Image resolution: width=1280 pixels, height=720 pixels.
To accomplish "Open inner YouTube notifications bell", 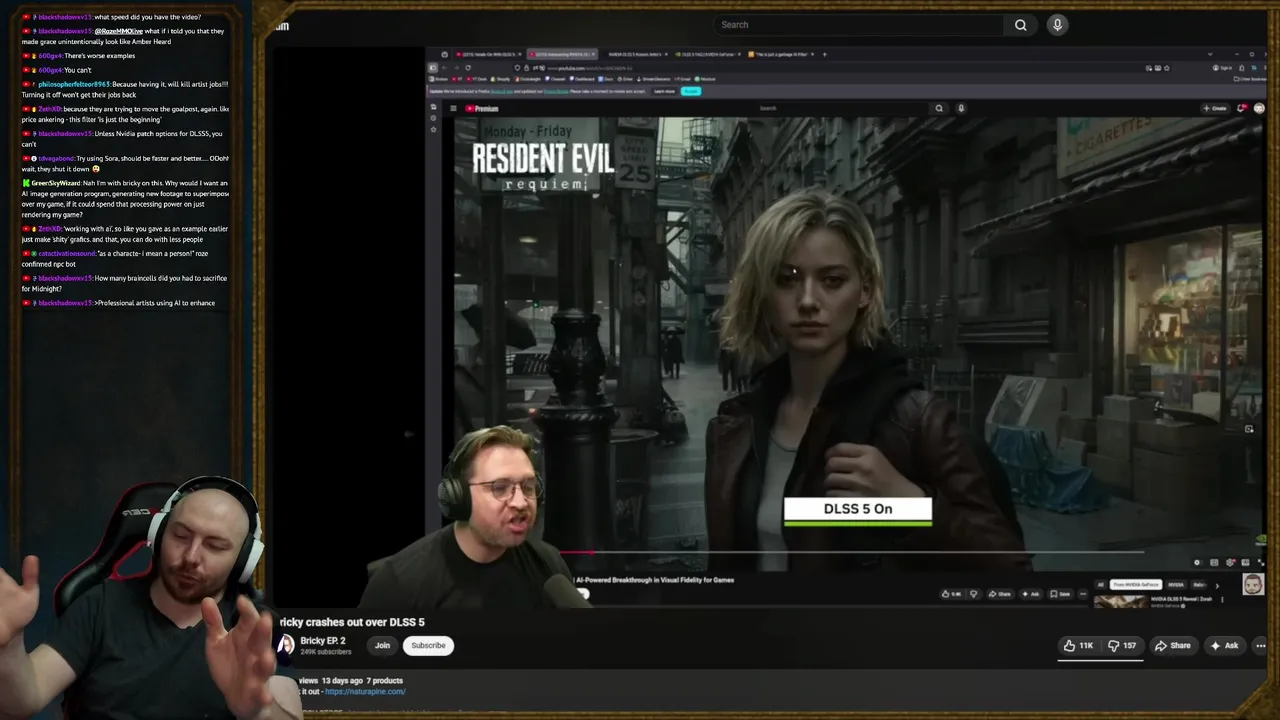I will (x=1242, y=108).
